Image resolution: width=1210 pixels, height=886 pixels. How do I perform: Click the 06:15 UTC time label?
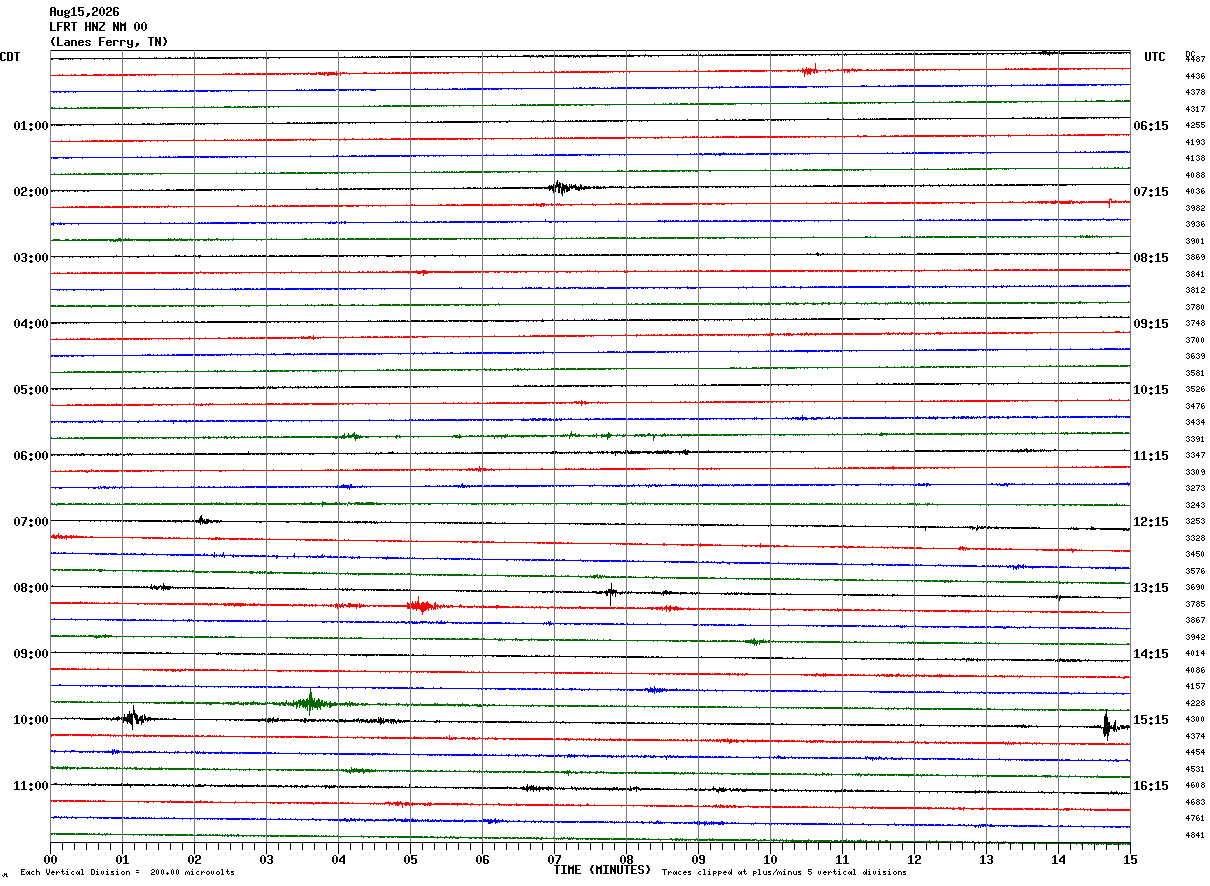tap(1151, 126)
